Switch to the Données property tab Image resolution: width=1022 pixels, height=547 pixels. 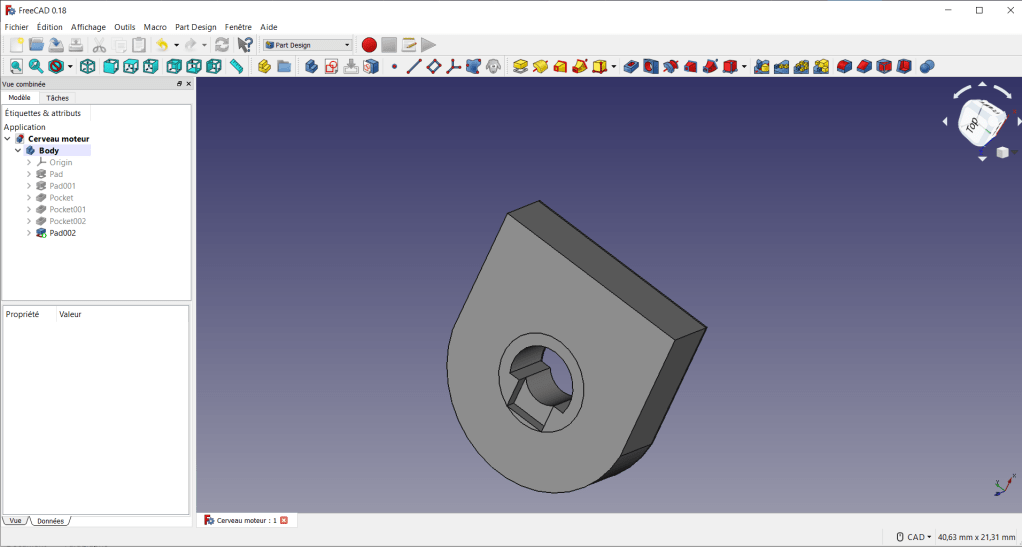[50, 521]
